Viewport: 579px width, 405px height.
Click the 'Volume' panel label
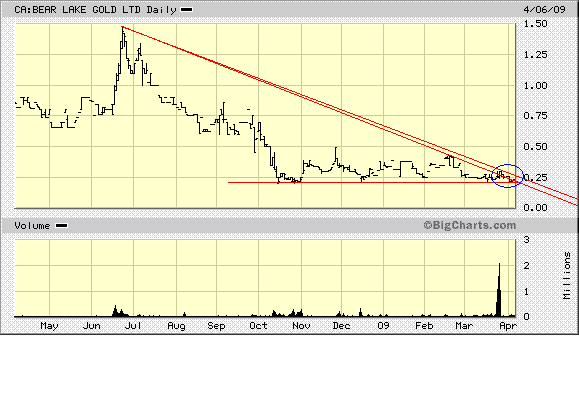(x=32, y=226)
